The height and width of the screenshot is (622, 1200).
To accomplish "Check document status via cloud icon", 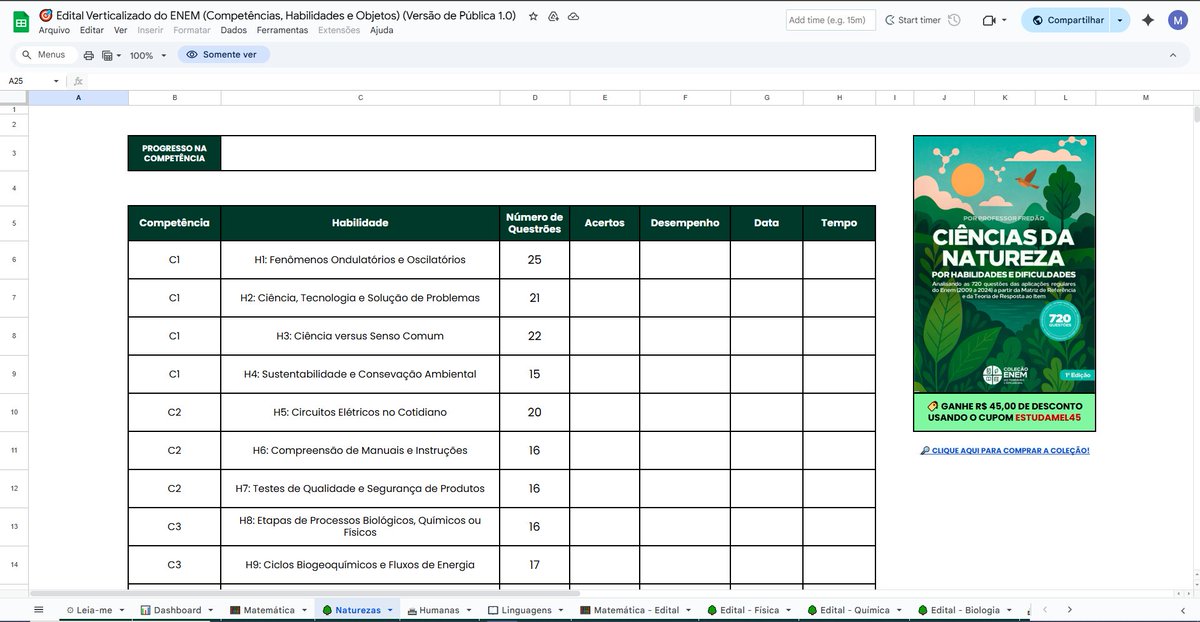I will pos(573,16).
